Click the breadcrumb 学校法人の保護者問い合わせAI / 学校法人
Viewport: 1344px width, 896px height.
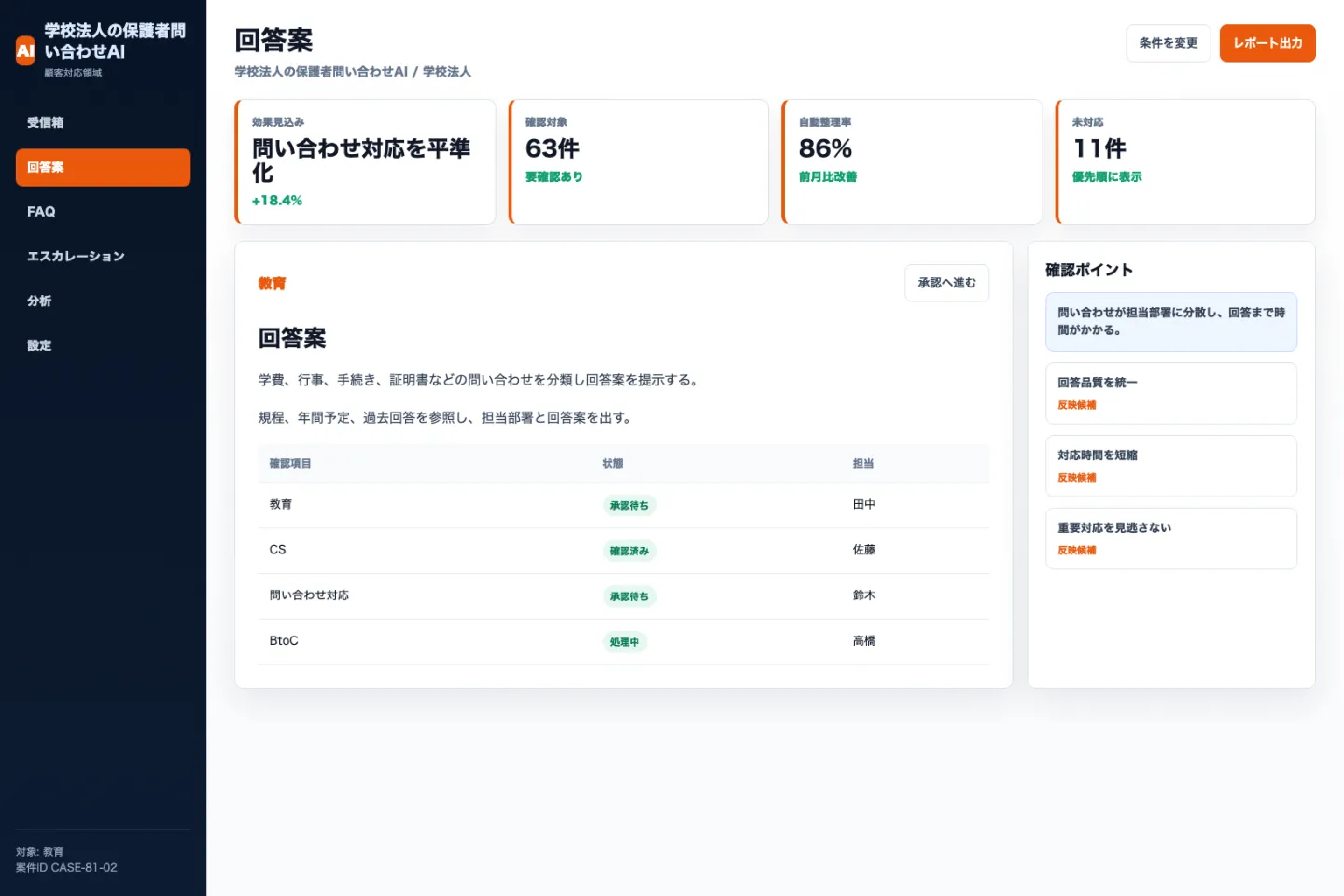353,72
